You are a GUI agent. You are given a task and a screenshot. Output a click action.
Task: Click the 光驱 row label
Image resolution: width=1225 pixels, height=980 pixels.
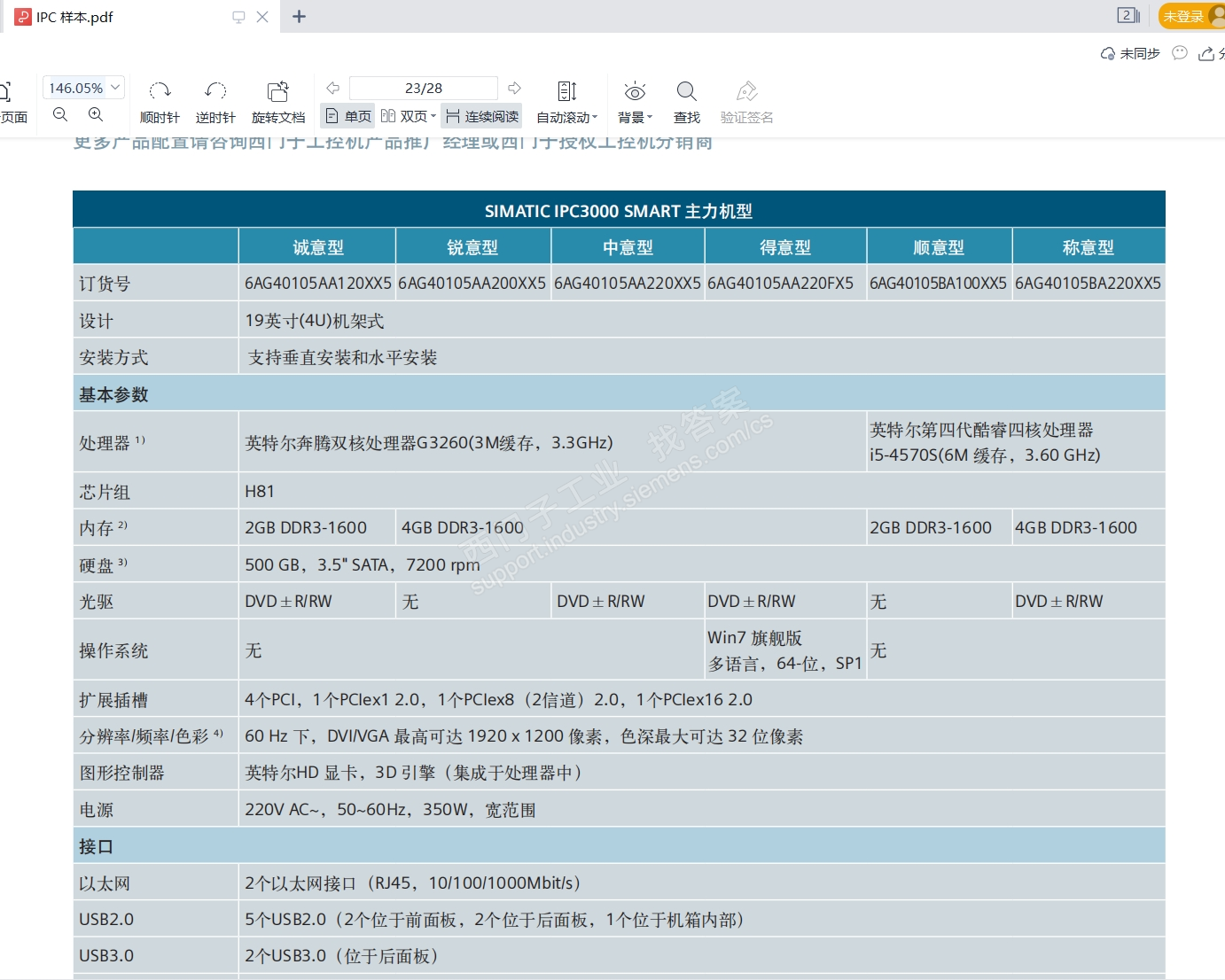pyautogui.click(x=97, y=602)
